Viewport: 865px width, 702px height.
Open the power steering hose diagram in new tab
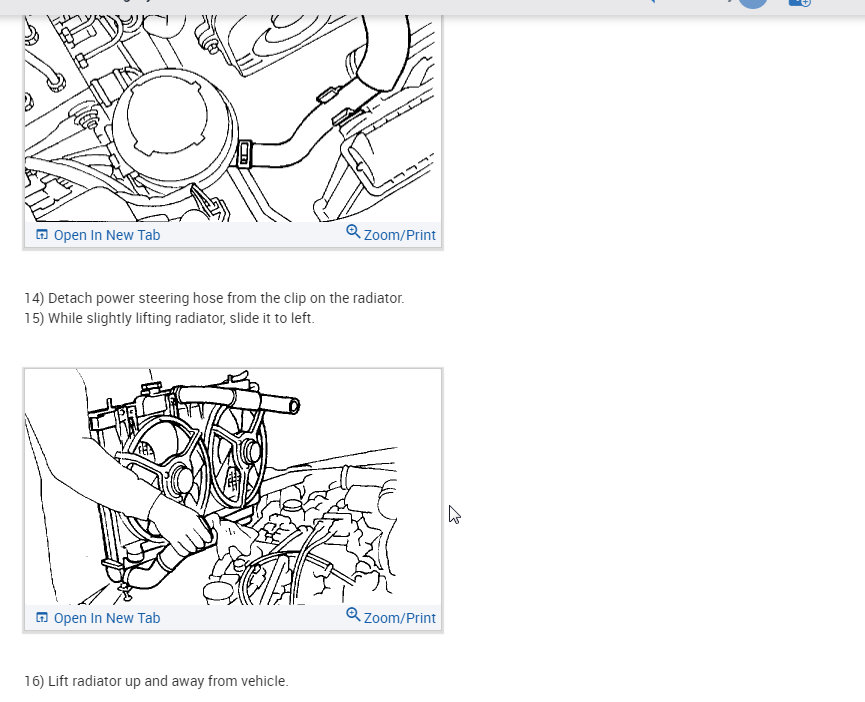click(x=98, y=235)
